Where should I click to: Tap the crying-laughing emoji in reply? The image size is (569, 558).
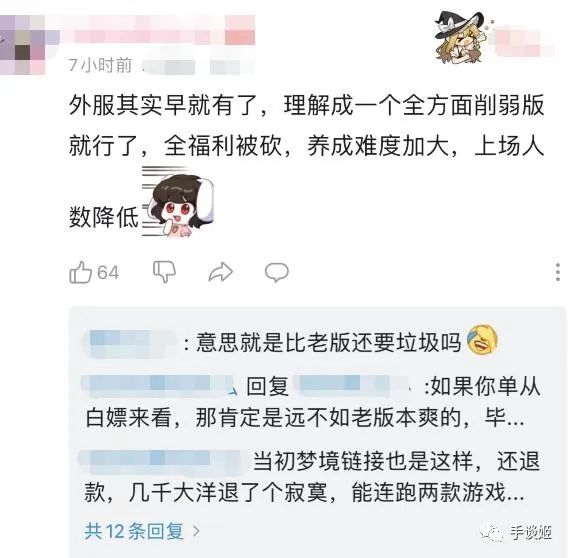482,340
